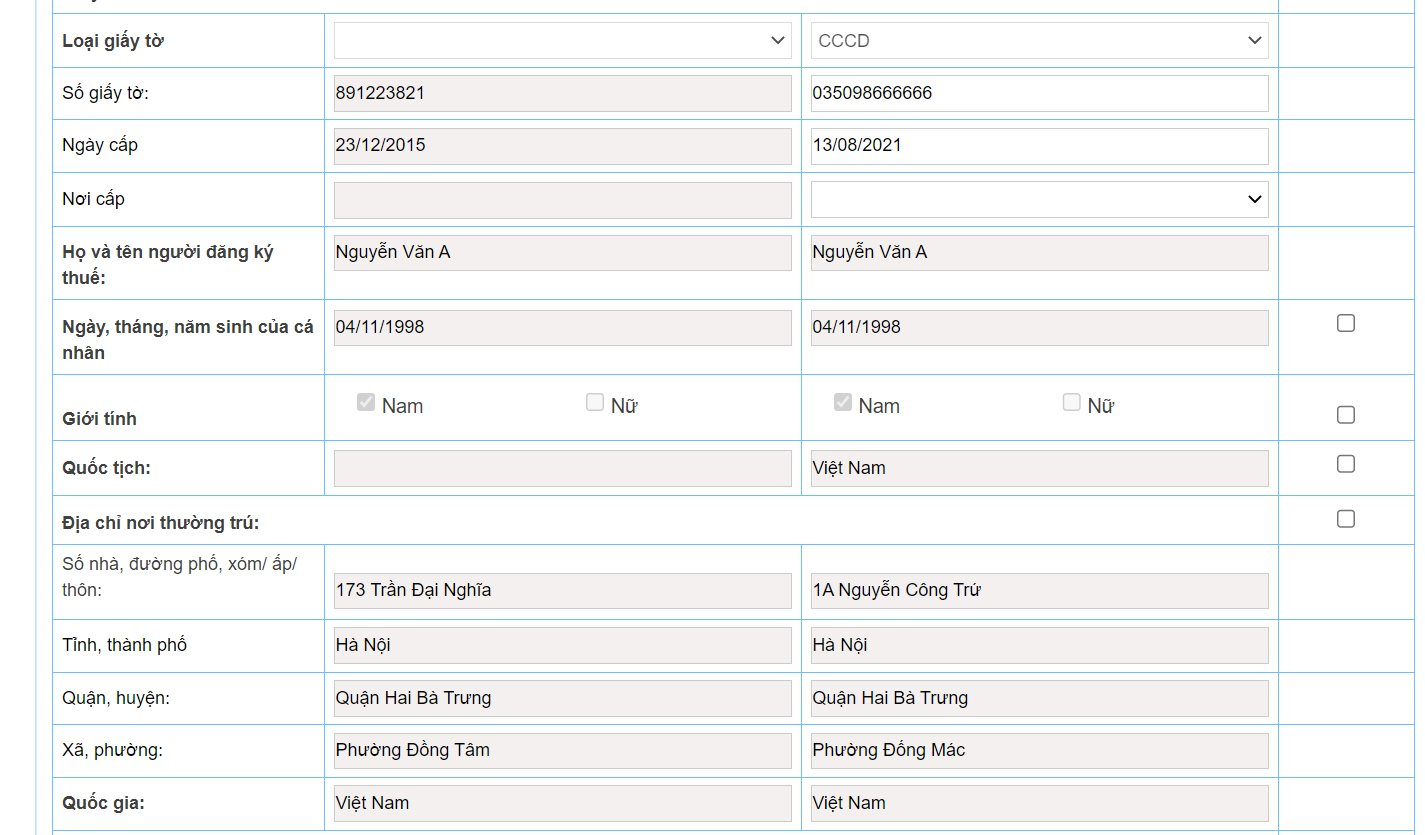Click the empty Nơi cấp text field
Image resolution: width=1425 pixels, height=835 pixels.
(x=562, y=200)
